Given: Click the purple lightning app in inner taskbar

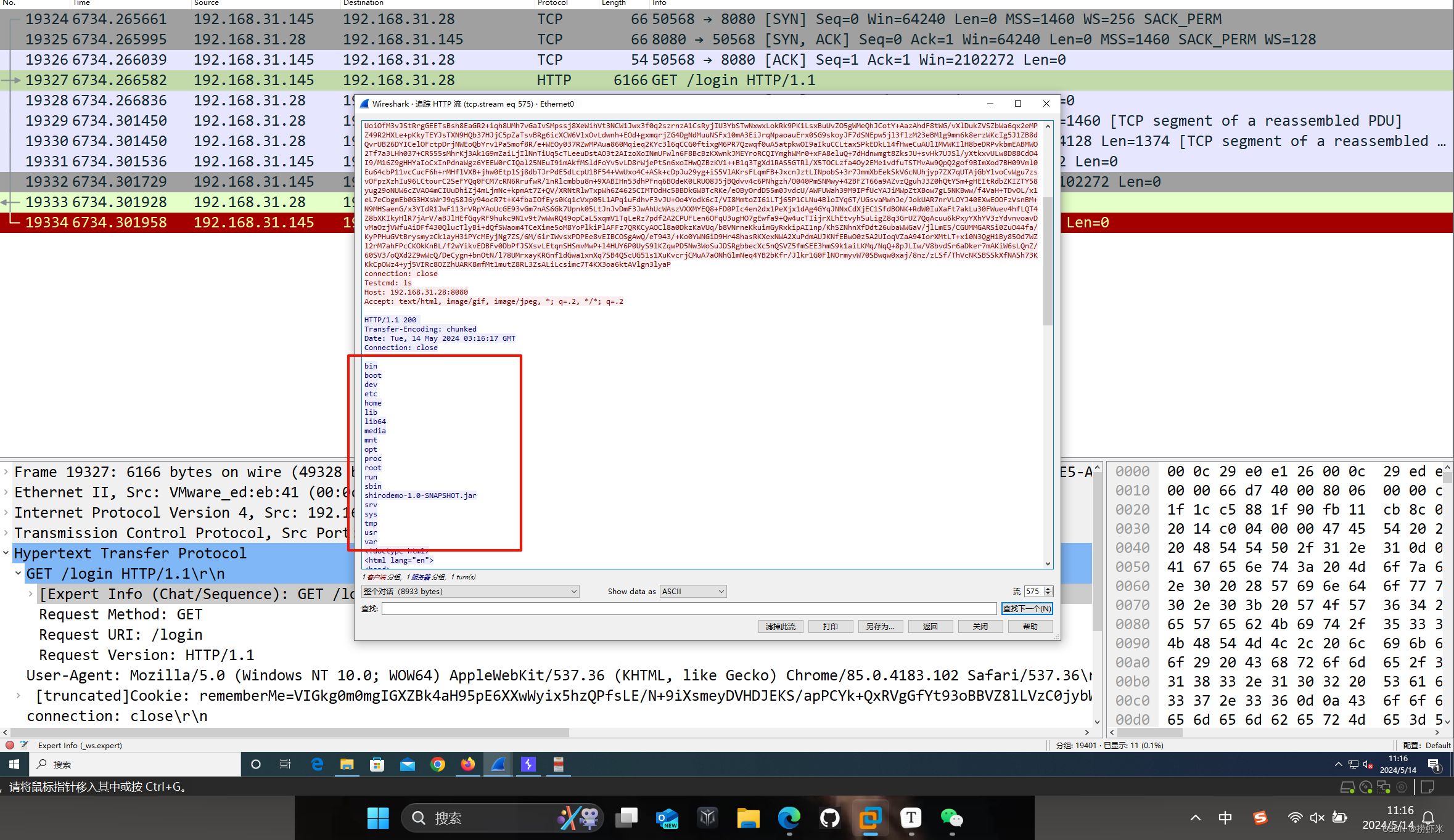Looking at the screenshot, I should tap(528, 764).
